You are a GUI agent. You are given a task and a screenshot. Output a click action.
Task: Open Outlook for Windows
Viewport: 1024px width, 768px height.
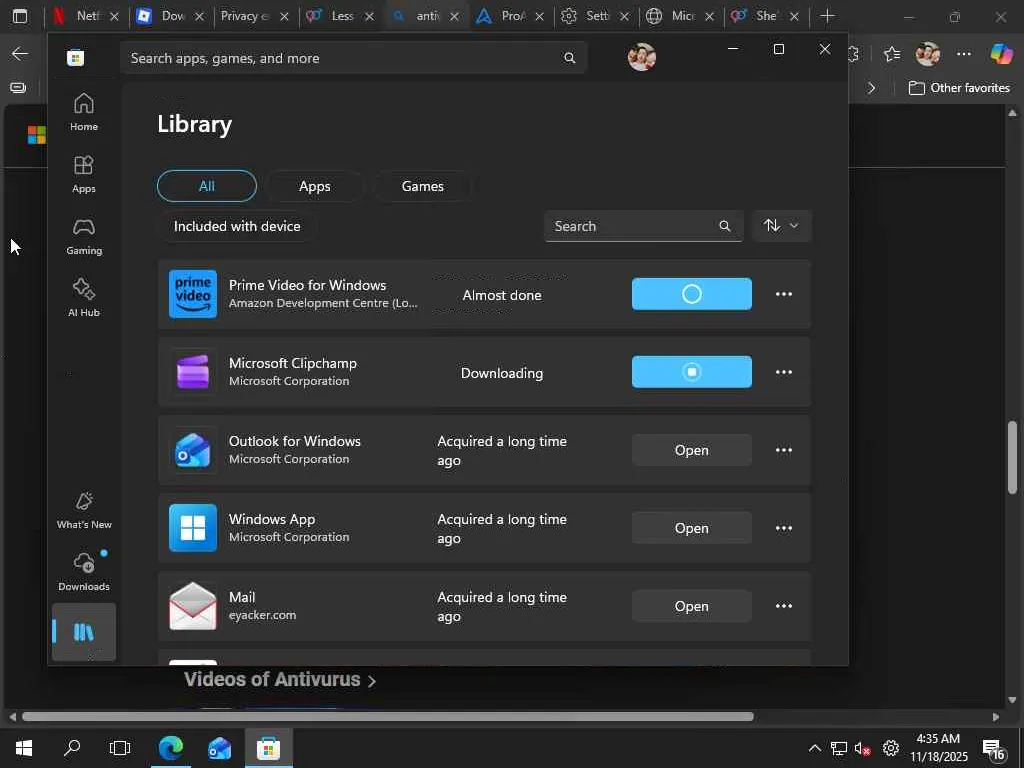(692, 450)
